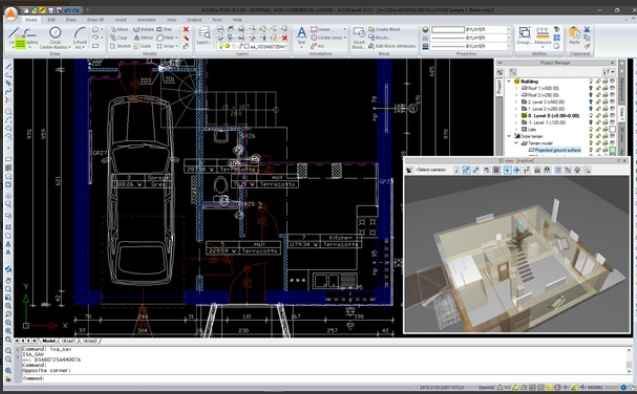Image resolution: width=637 pixels, height=394 pixels.
Task: Click the Mirror button in Modify
Action: coord(144,37)
